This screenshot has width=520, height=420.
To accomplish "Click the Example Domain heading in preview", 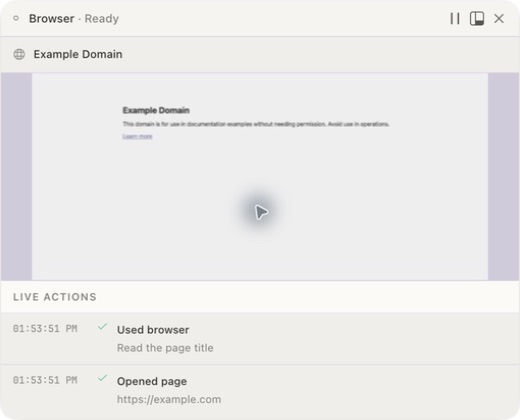I will (156, 110).
